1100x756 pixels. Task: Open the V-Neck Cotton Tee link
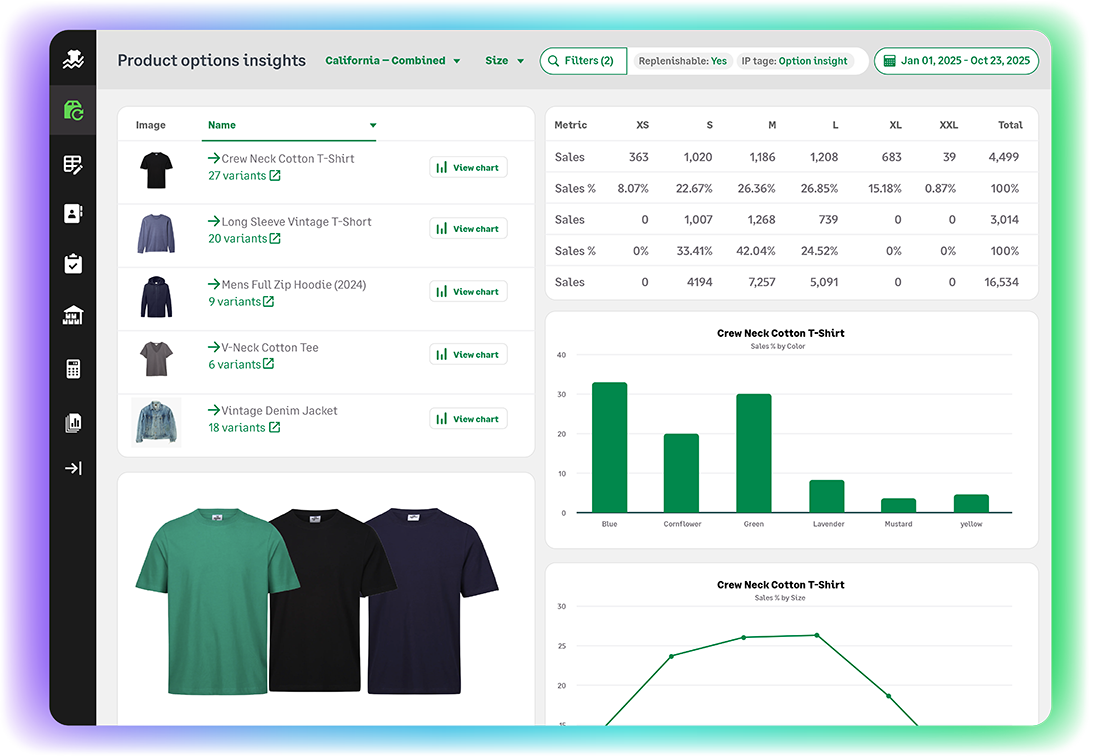click(270, 347)
